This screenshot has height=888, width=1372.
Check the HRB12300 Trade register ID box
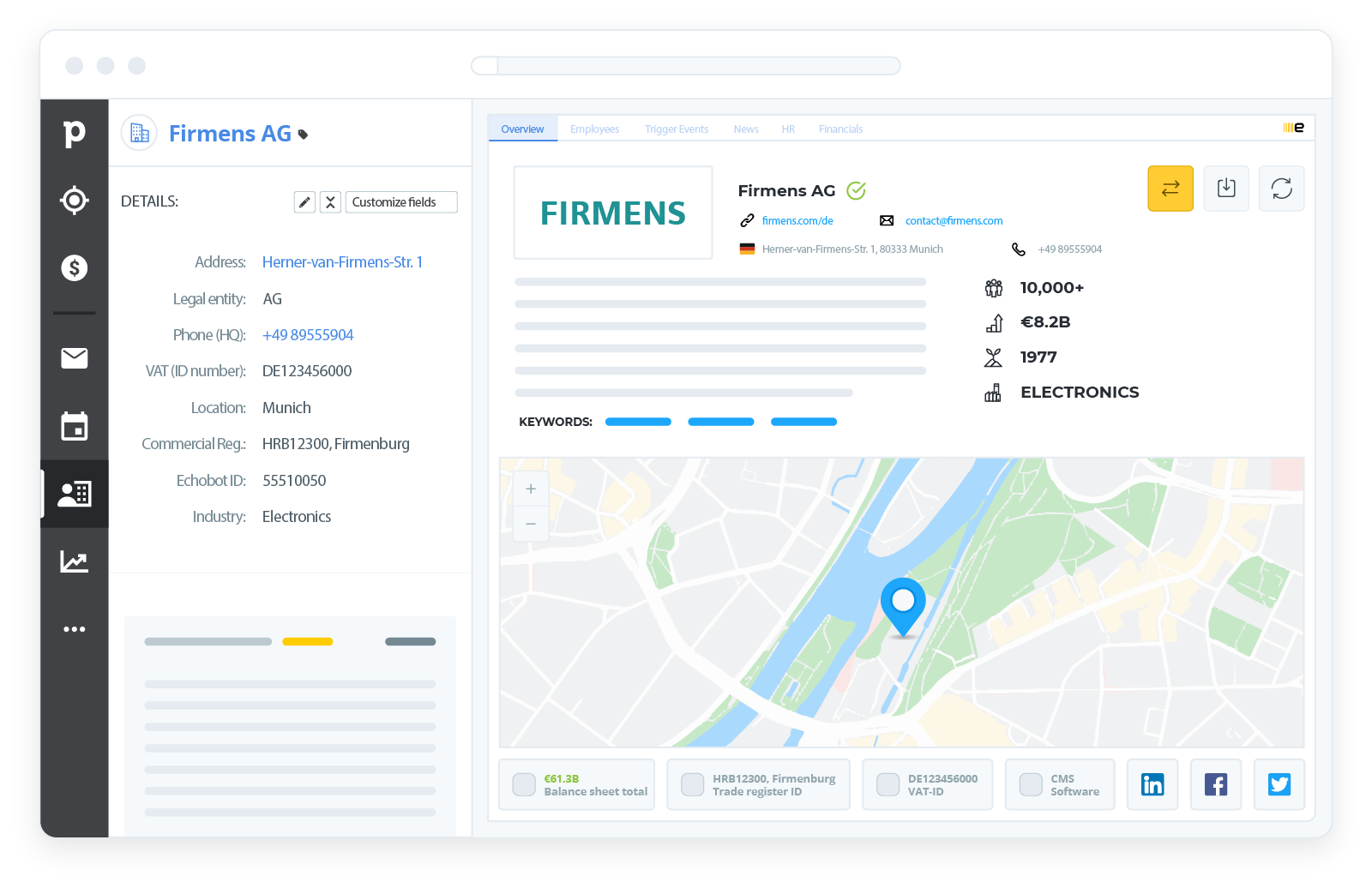692,783
